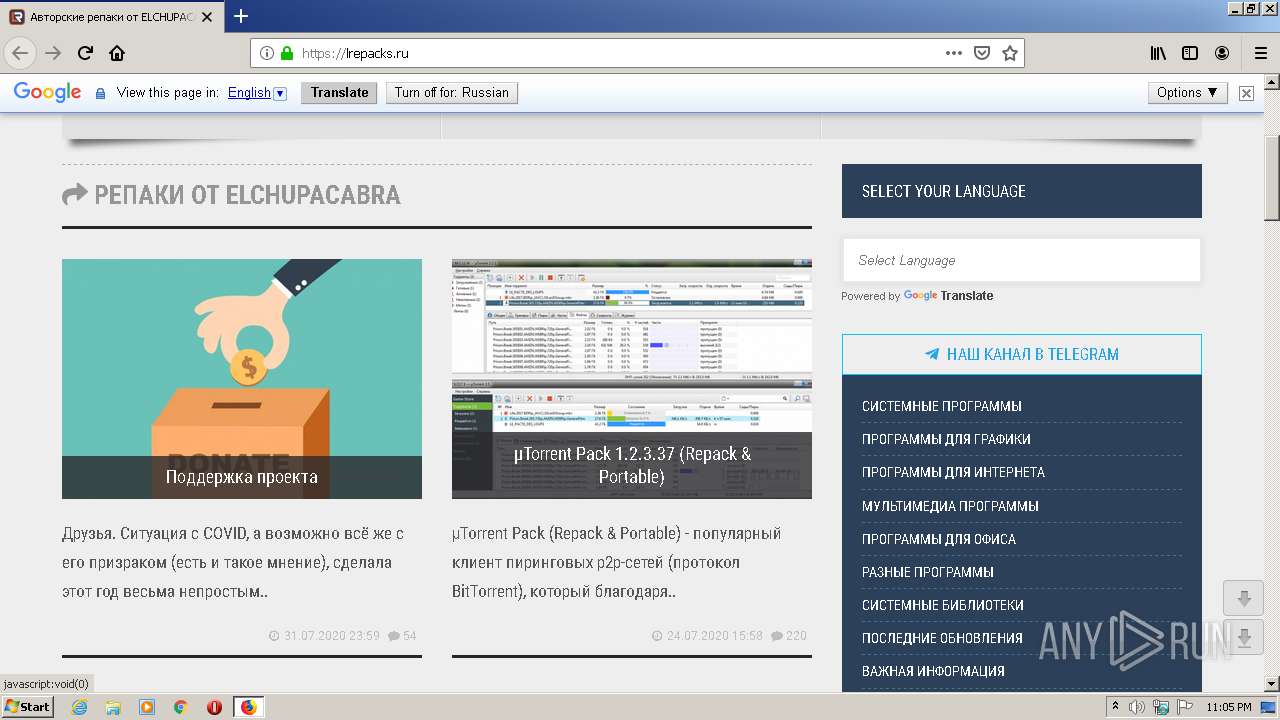Open Select Language dropdown in sidebar
This screenshot has height=720, width=1280.
[x=1021, y=260]
